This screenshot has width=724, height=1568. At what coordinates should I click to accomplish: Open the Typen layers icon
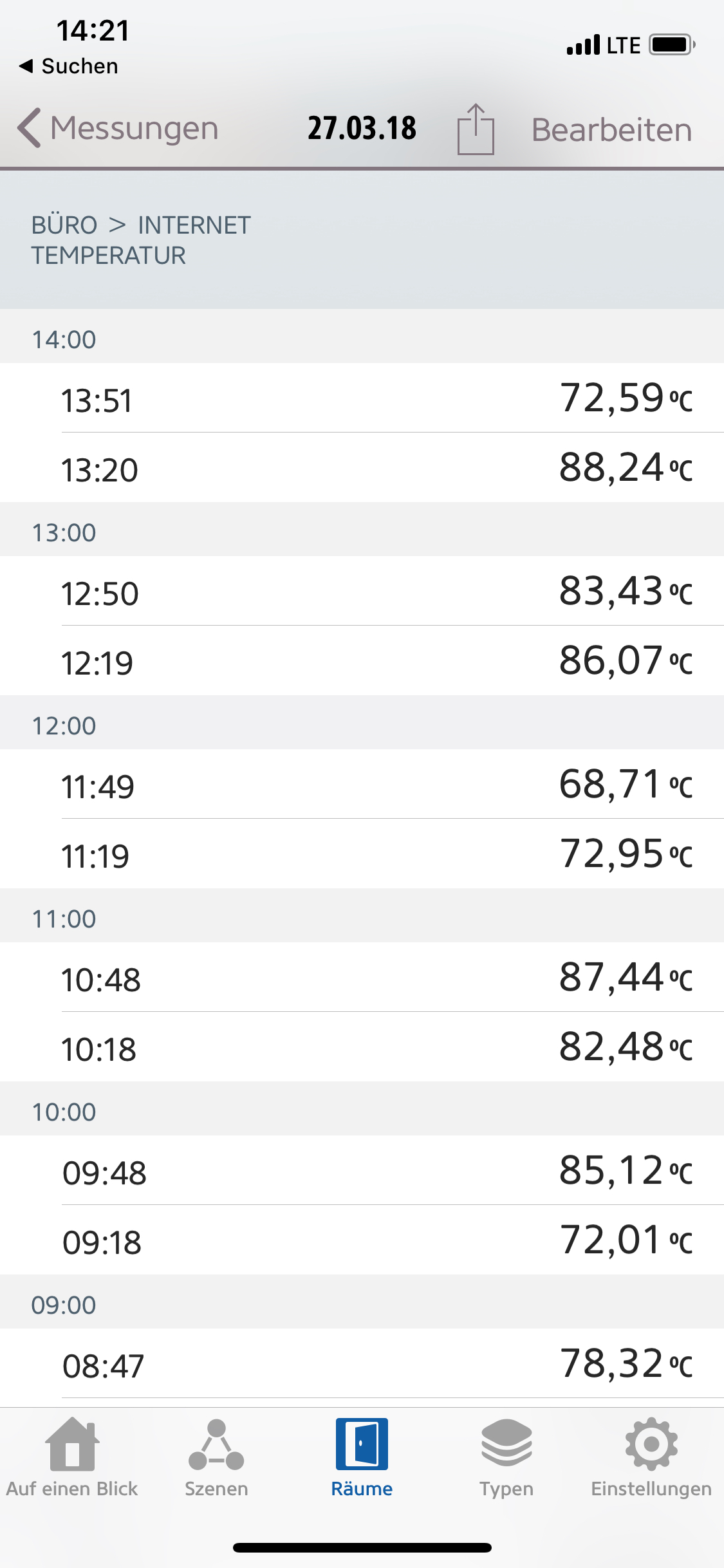506,1444
